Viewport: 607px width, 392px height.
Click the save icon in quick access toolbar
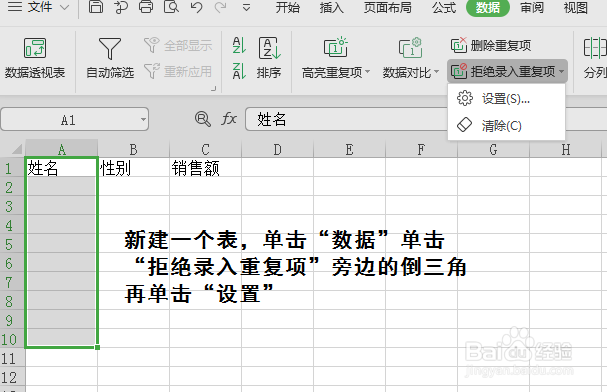pos(96,7)
